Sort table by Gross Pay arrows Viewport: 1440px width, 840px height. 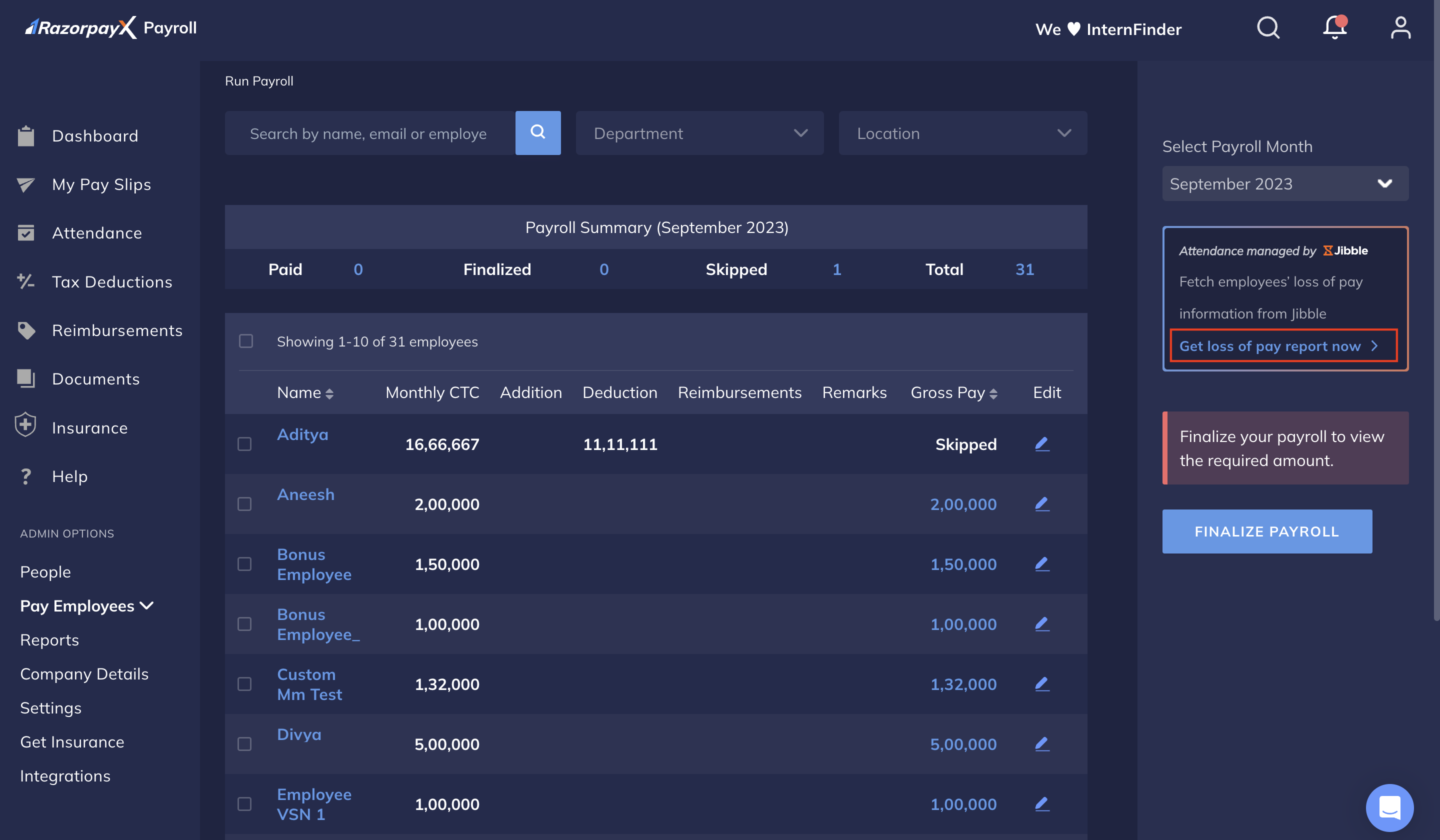coord(993,393)
